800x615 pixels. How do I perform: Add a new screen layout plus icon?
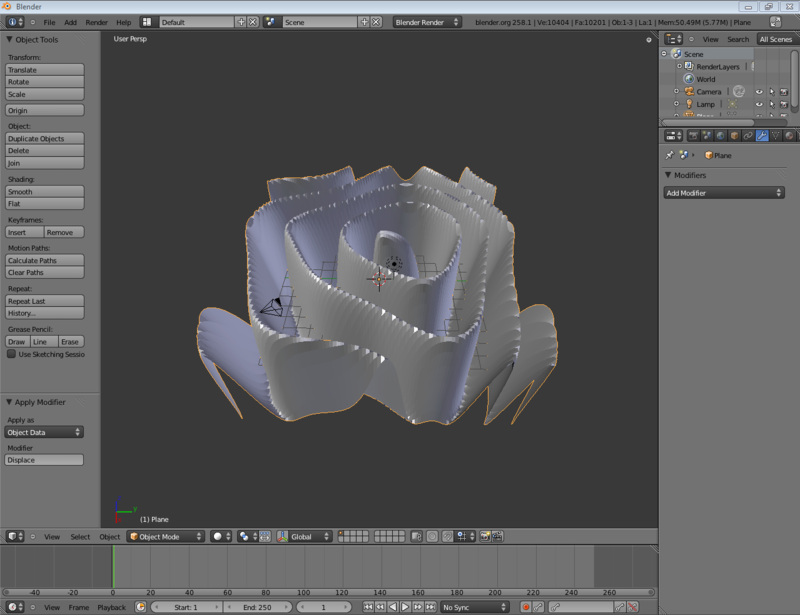click(241, 22)
